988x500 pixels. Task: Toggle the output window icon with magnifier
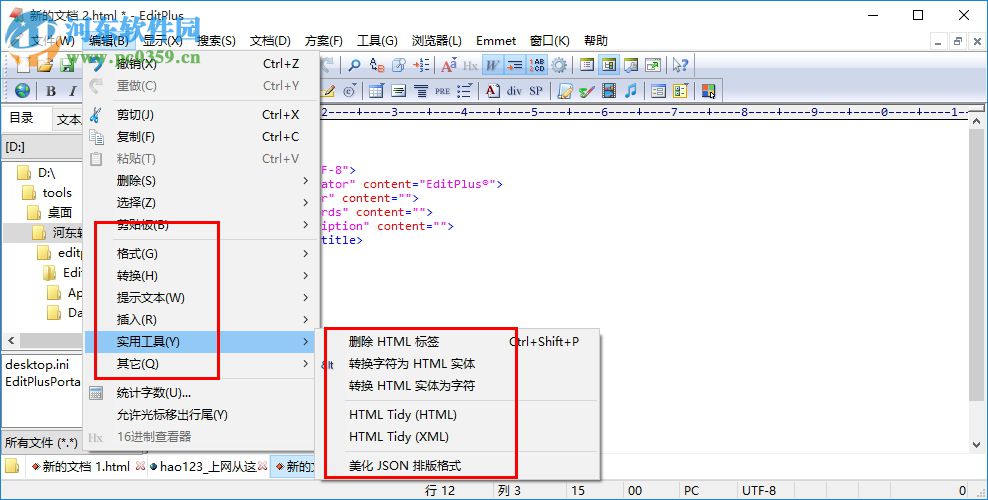pyautogui.click(x=631, y=65)
